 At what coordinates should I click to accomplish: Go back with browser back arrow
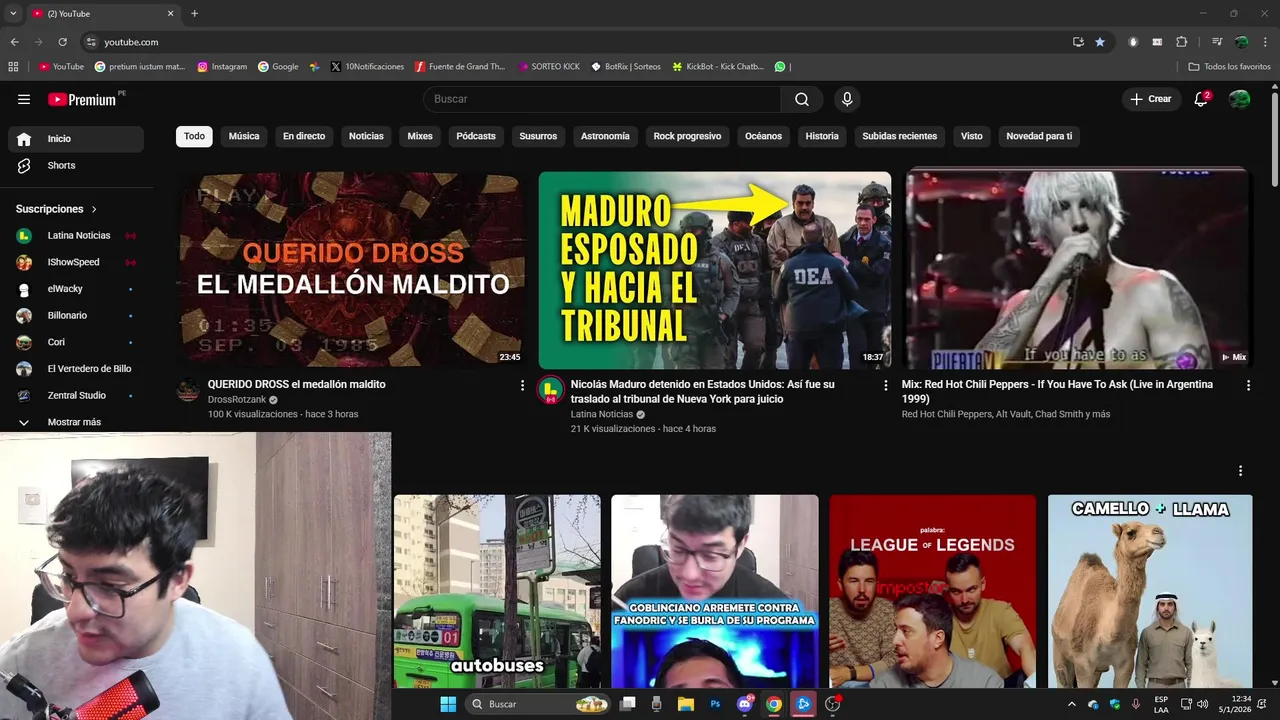click(14, 42)
